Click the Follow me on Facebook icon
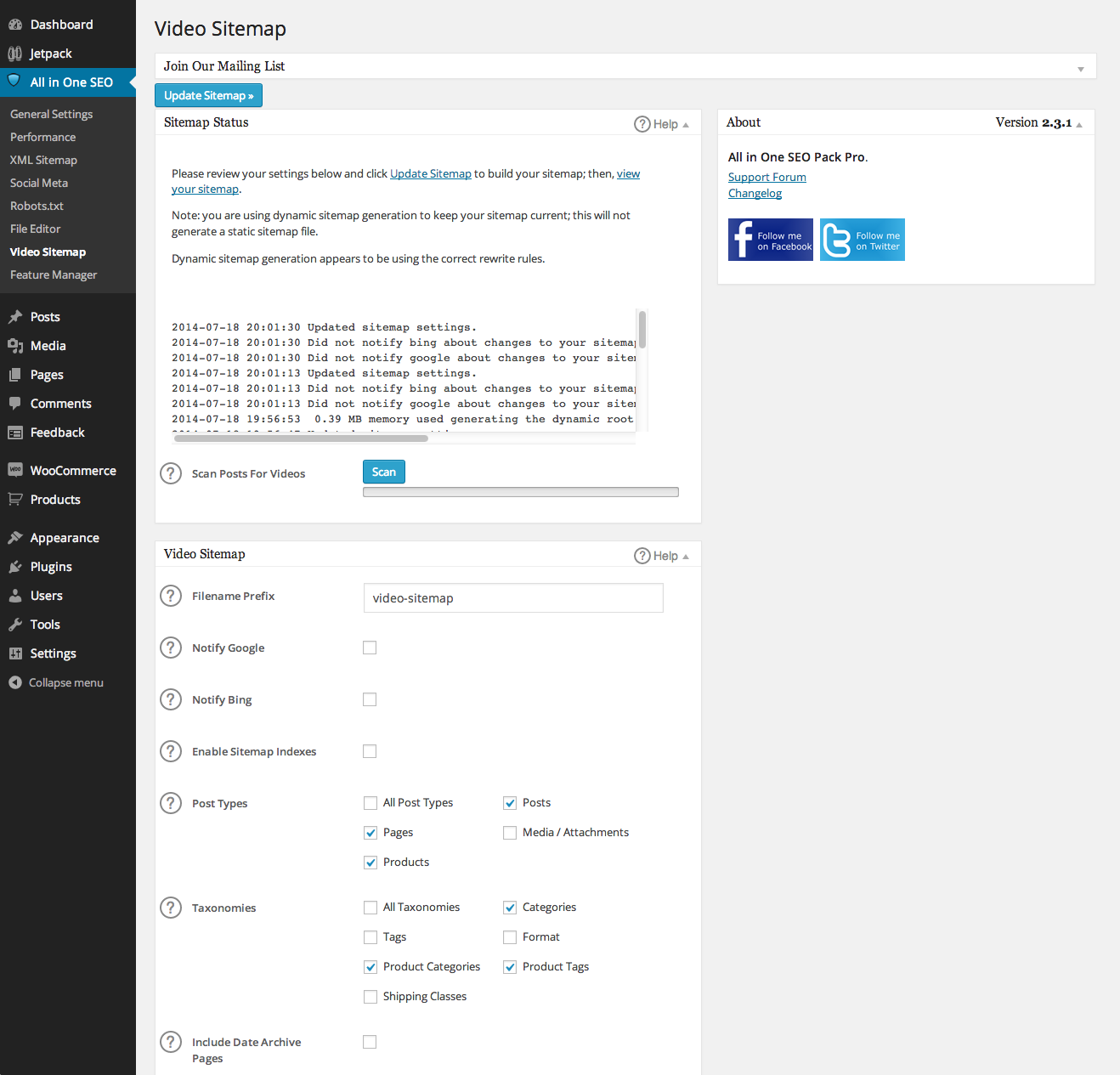Viewport: 1120px width, 1075px height. point(770,240)
